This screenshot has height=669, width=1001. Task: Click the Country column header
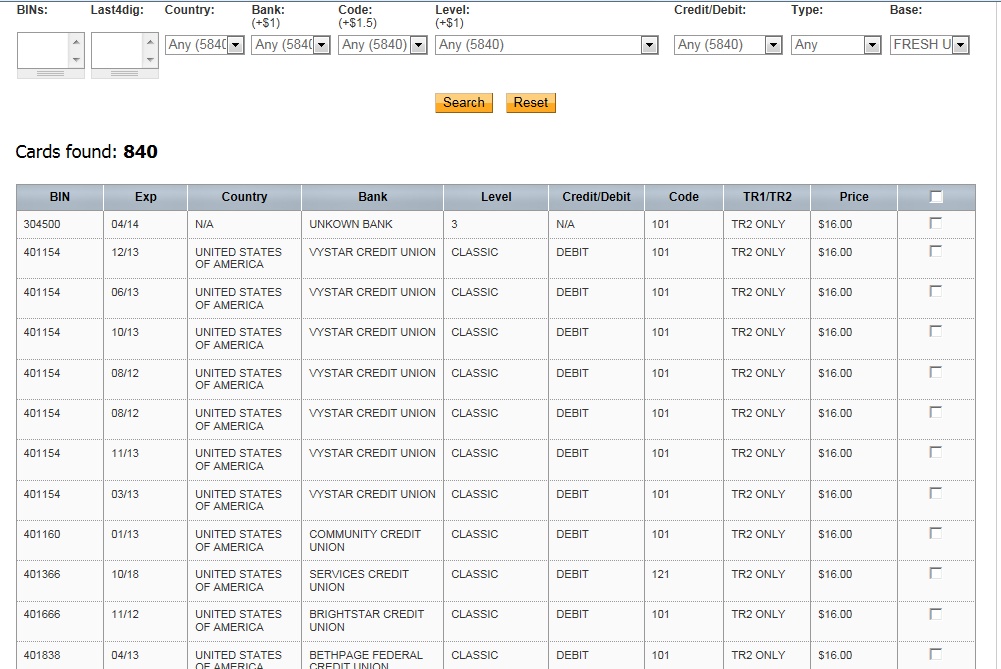pyautogui.click(x=245, y=197)
